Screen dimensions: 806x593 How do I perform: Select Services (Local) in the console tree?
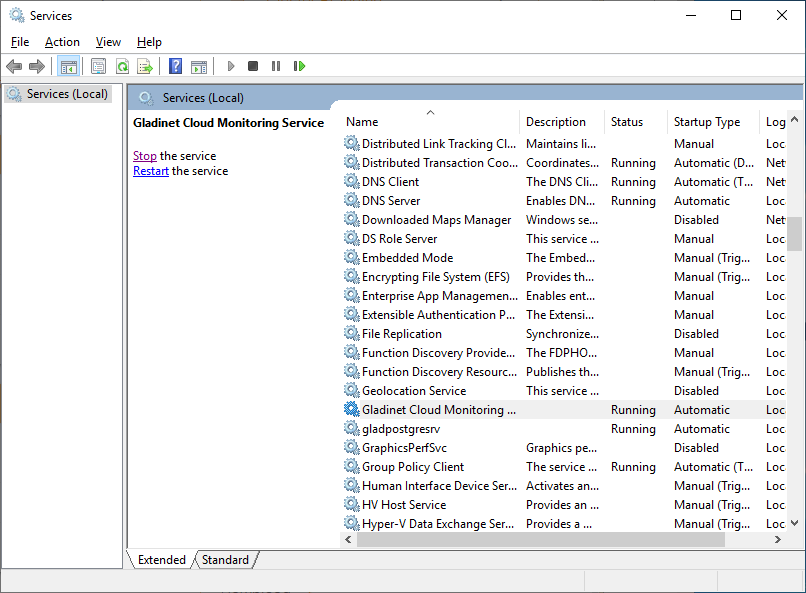(58, 94)
